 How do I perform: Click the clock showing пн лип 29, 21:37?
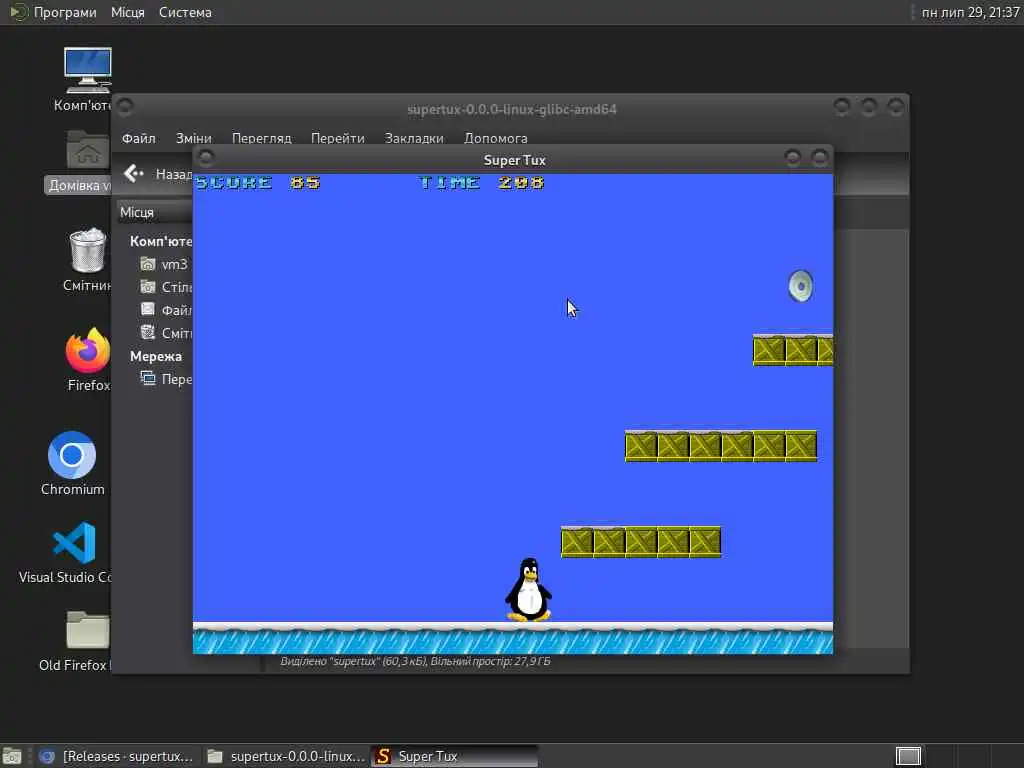pyautogui.click(x=970, y=12)
